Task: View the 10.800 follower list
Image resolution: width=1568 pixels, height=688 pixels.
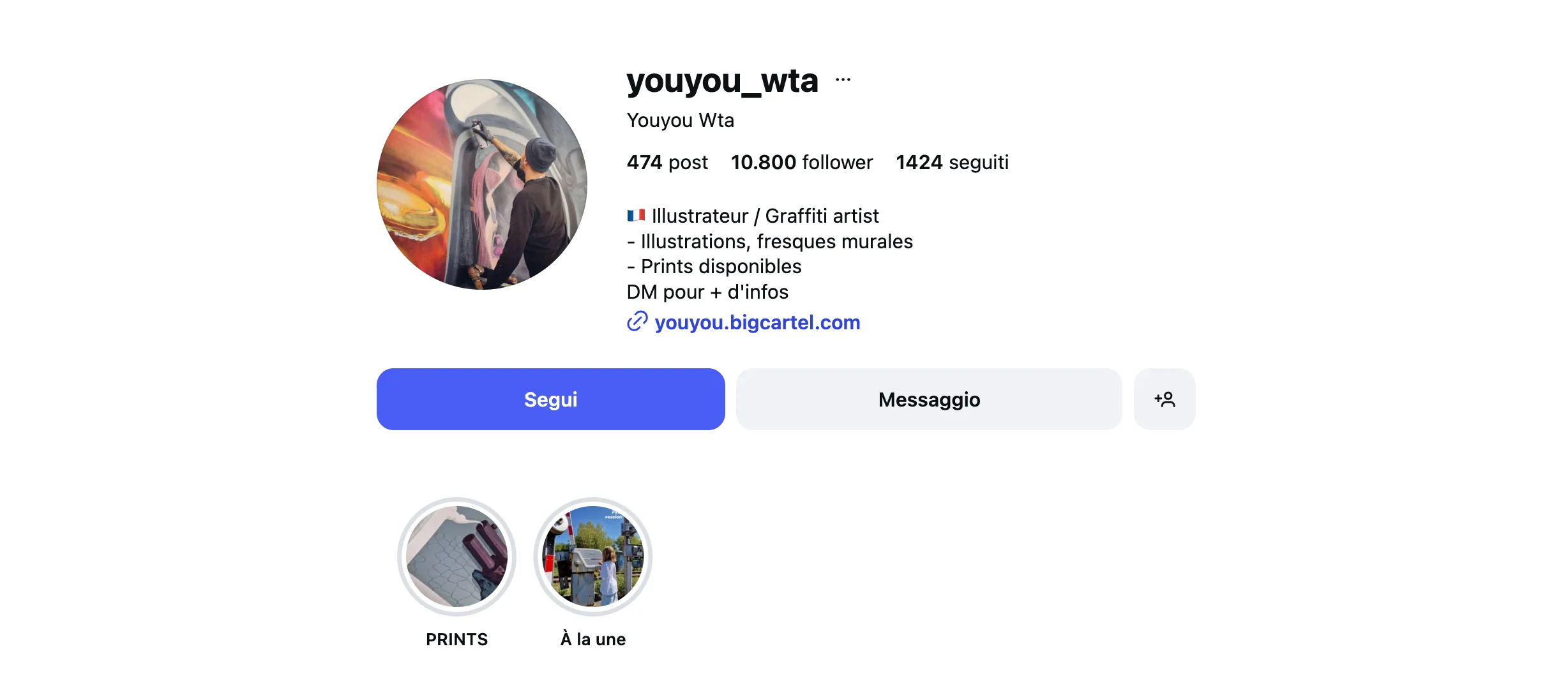Action: pyautogui.click(x=802, y=162)
